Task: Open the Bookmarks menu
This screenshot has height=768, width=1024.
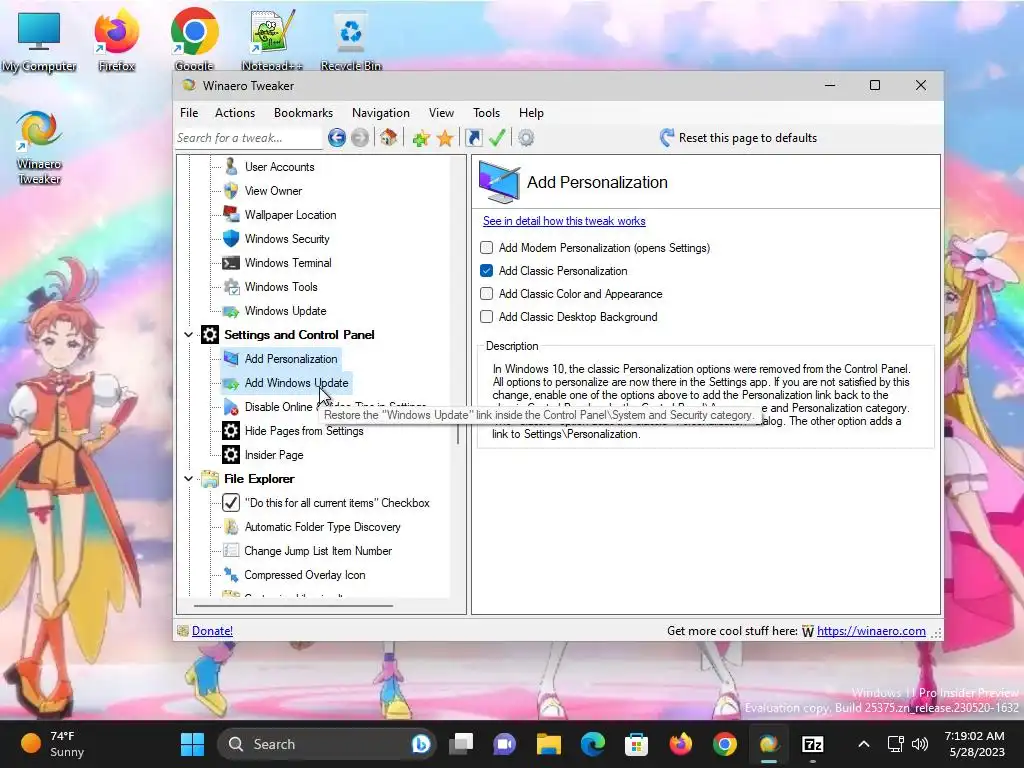Action: coord(304,113)
